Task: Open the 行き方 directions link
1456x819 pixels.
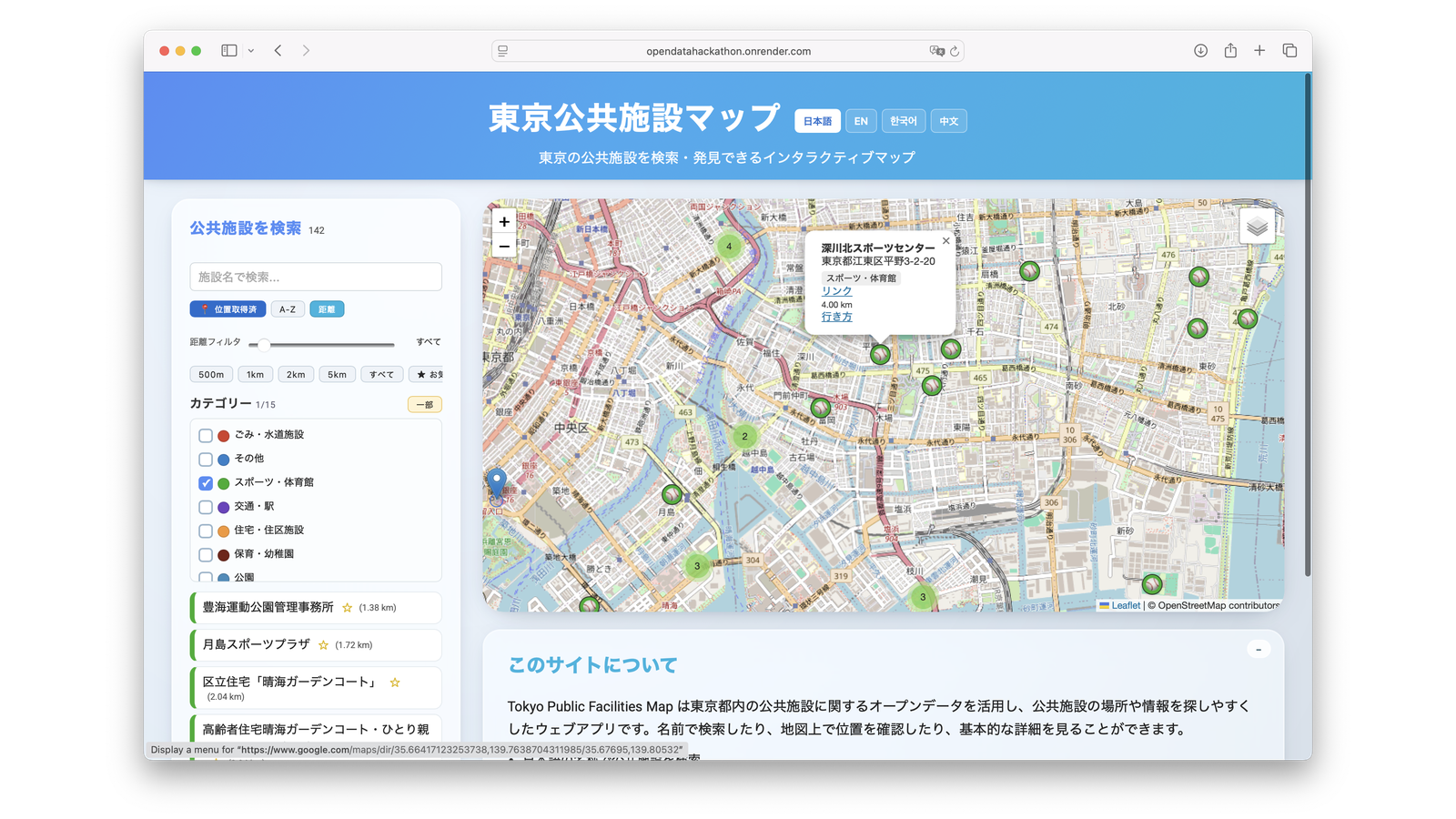Action: [x=836, y=318]
